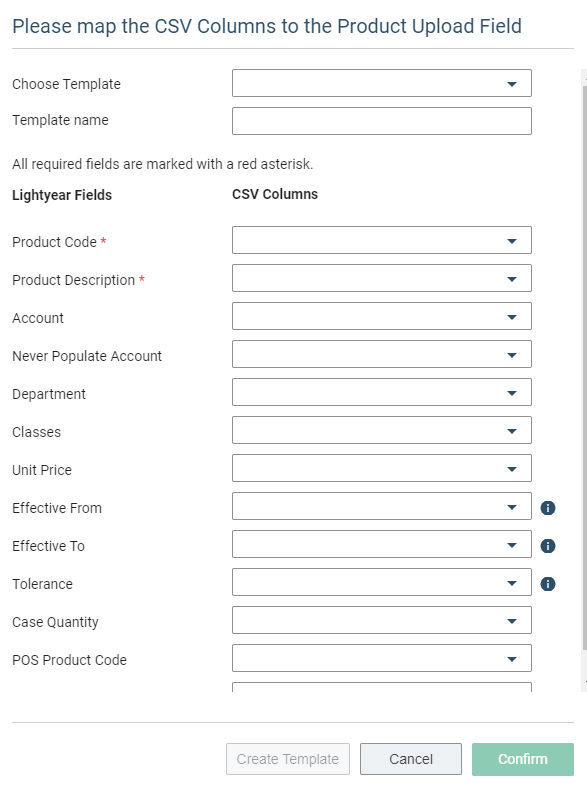The width and height of the screenshot is (587, 809).
Task: Open the Tolerance mapping dropdown
Action: click(x=382, y=583)
